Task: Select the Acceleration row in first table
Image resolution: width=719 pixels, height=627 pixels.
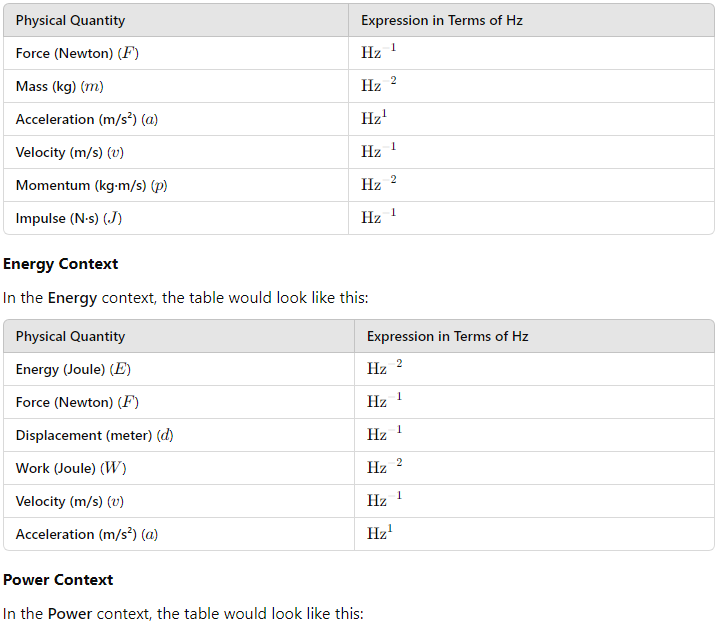Action: tap(359, 119)
